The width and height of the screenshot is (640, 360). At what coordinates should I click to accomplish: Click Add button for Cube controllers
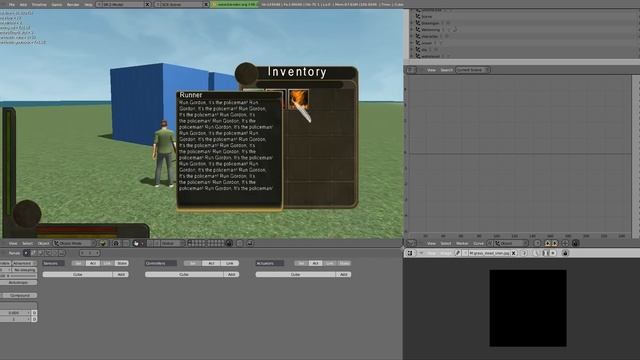[231, 274]
